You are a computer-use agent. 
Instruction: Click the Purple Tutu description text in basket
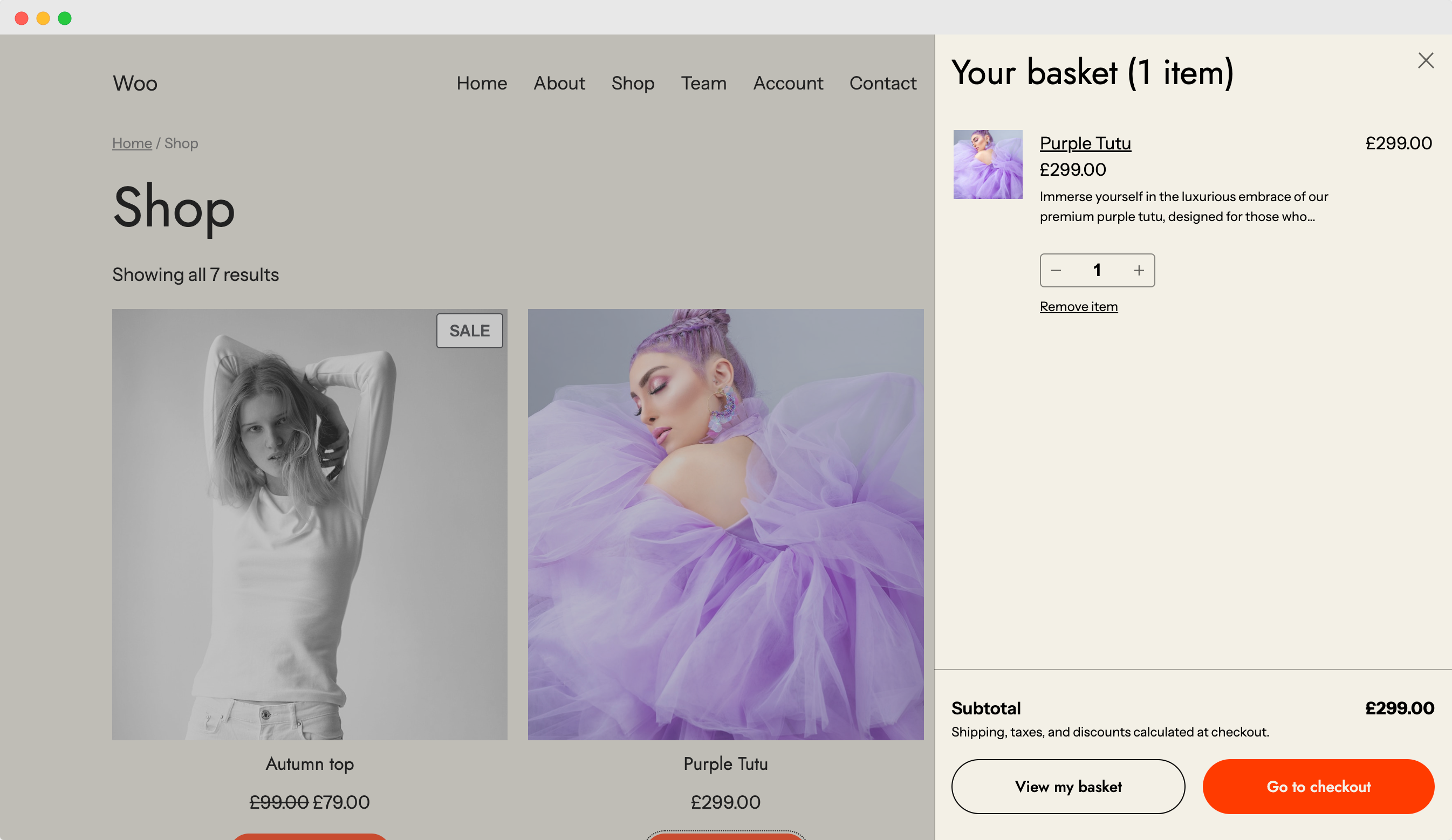1183,206
